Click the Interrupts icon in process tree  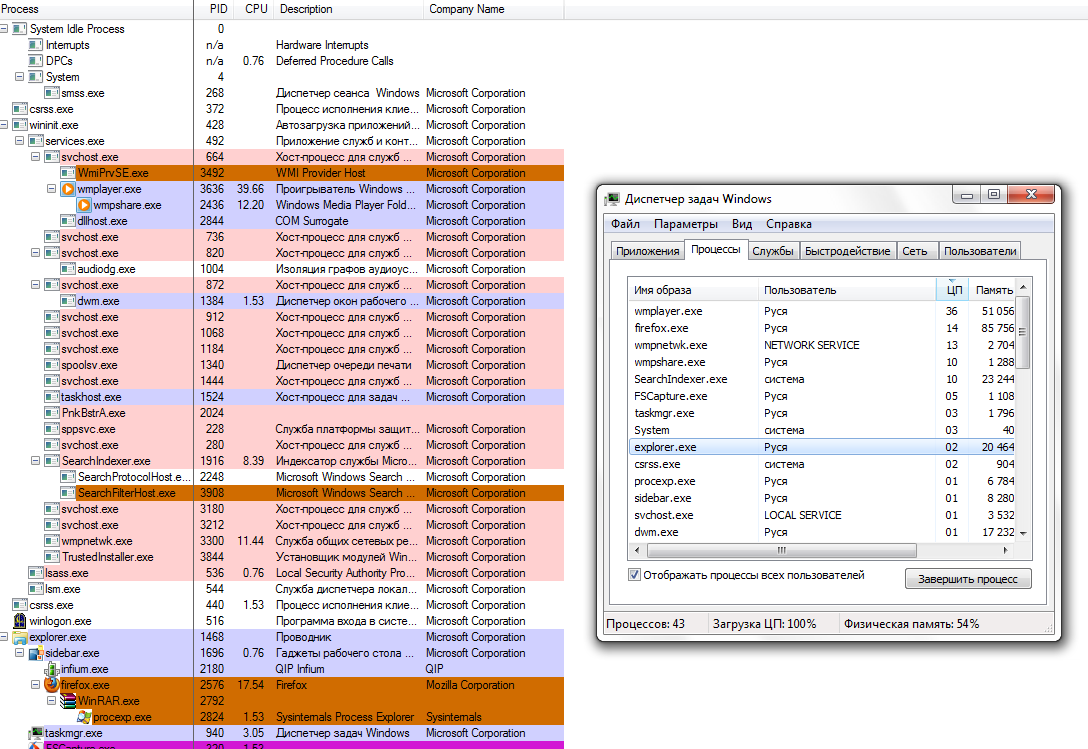pos(36,45)
